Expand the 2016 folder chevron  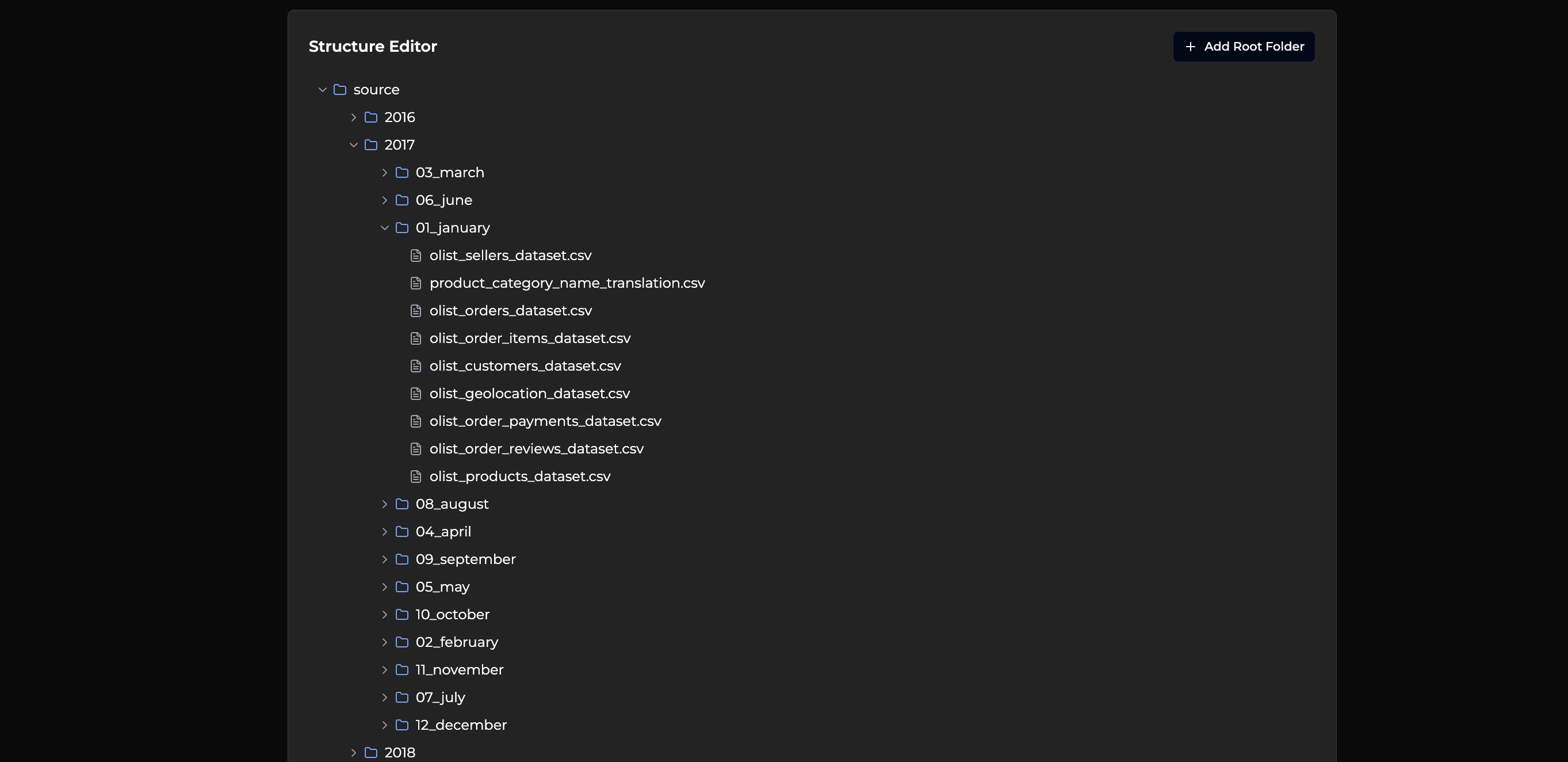[x=354, y=117]
